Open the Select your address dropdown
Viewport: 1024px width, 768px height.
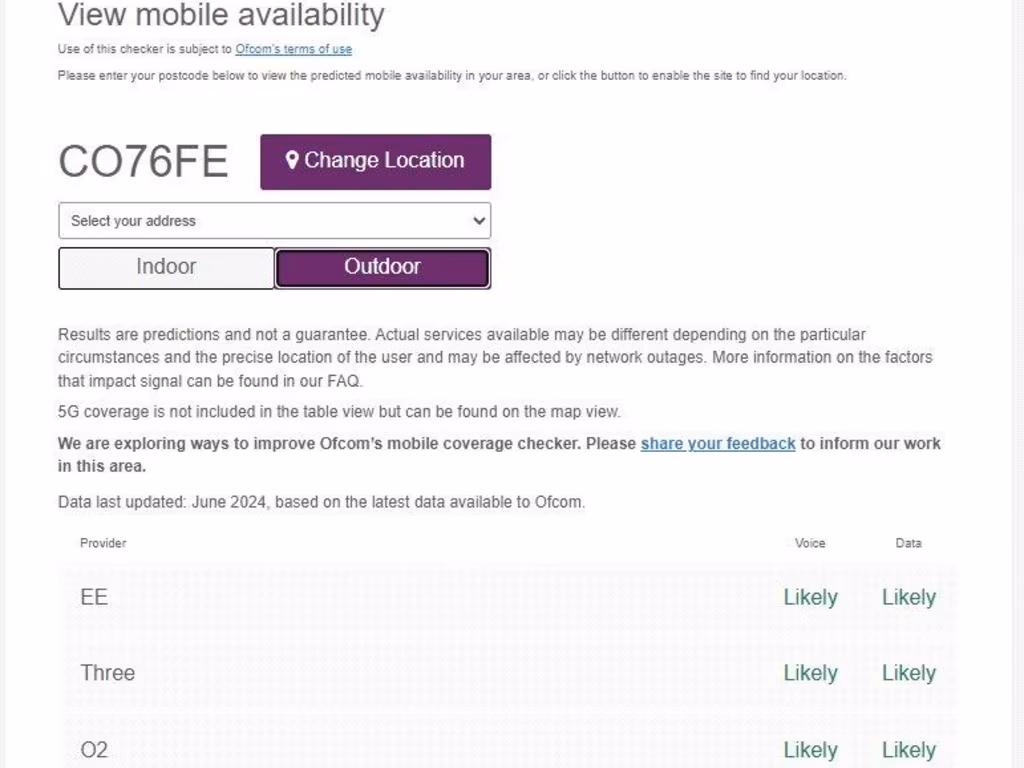[274, 221]
